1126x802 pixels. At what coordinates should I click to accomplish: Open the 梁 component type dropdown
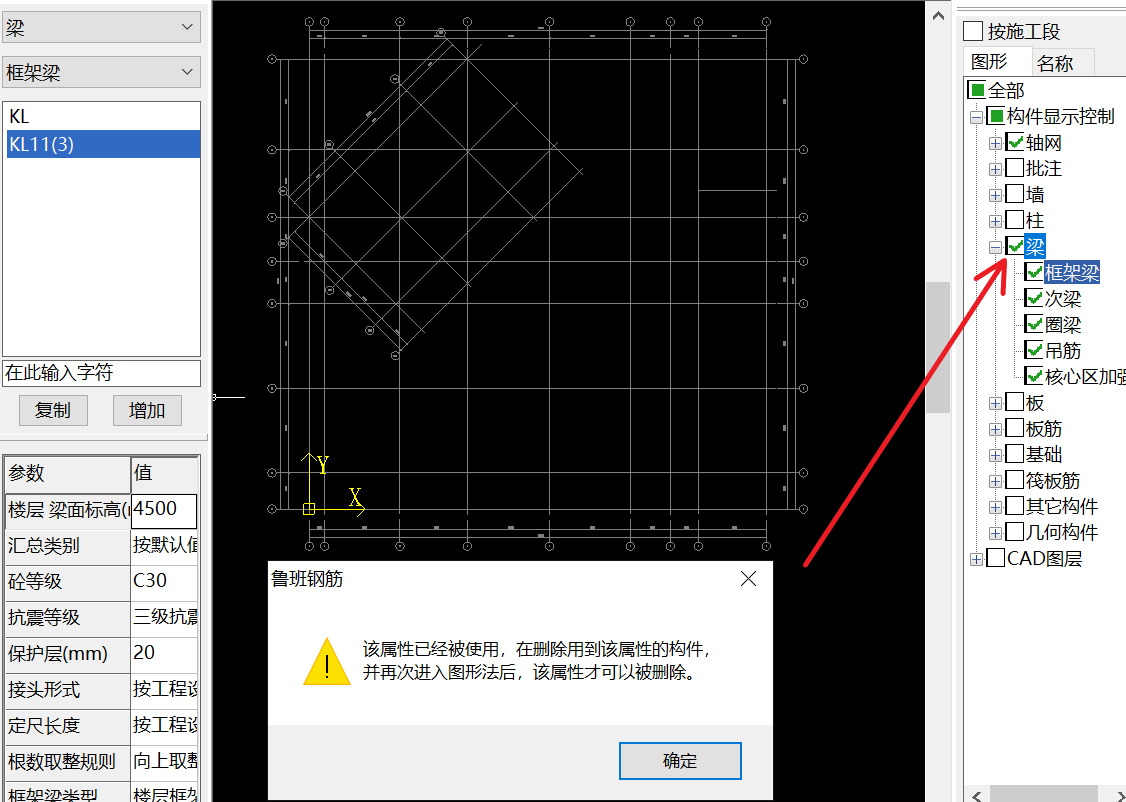101,27
